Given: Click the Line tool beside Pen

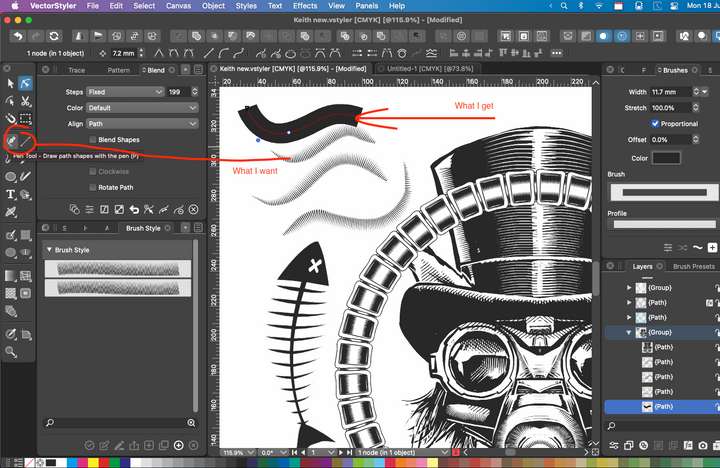Looking at the screenshot, I should click(26, 141).
